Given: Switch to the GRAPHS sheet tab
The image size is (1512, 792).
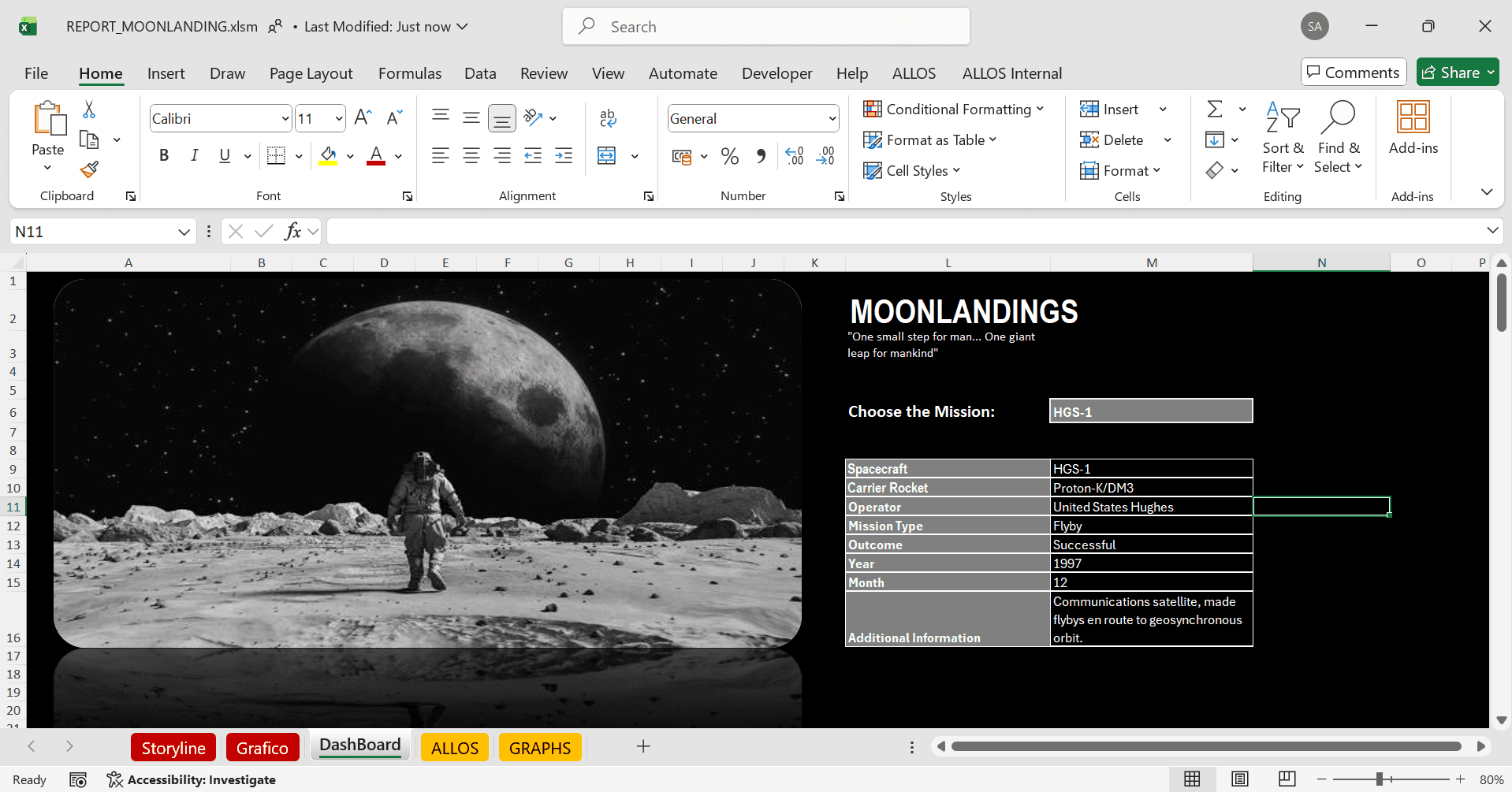Looking at the screenshot, I should coord(539,747).
